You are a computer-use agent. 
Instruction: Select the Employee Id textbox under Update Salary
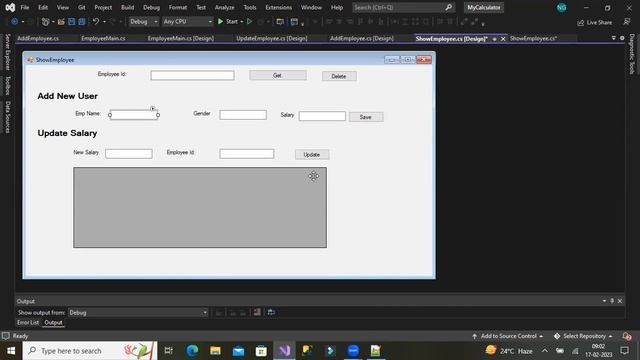coord(247,153)
